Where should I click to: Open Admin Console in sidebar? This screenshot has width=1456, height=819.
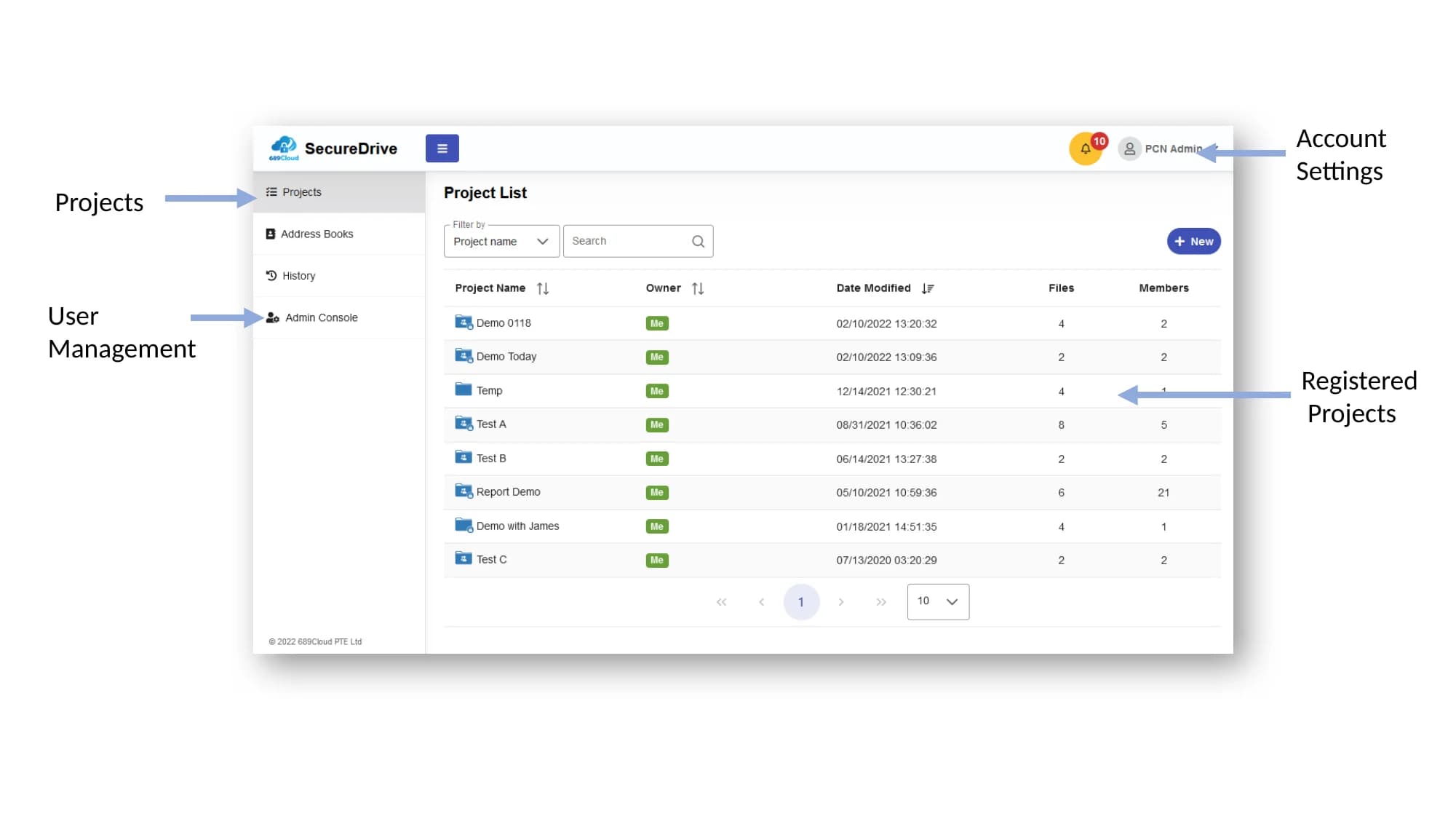(339, 318)
